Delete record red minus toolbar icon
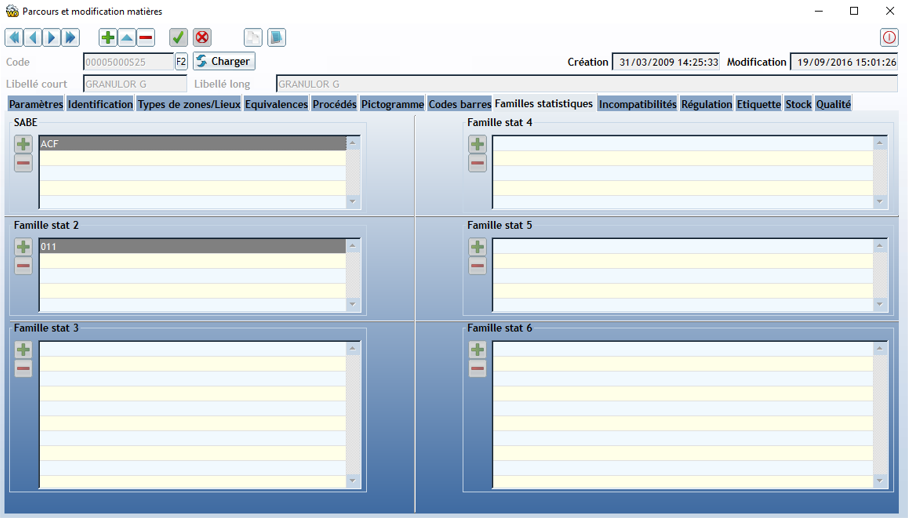908x518 pixels. [146, 38]
